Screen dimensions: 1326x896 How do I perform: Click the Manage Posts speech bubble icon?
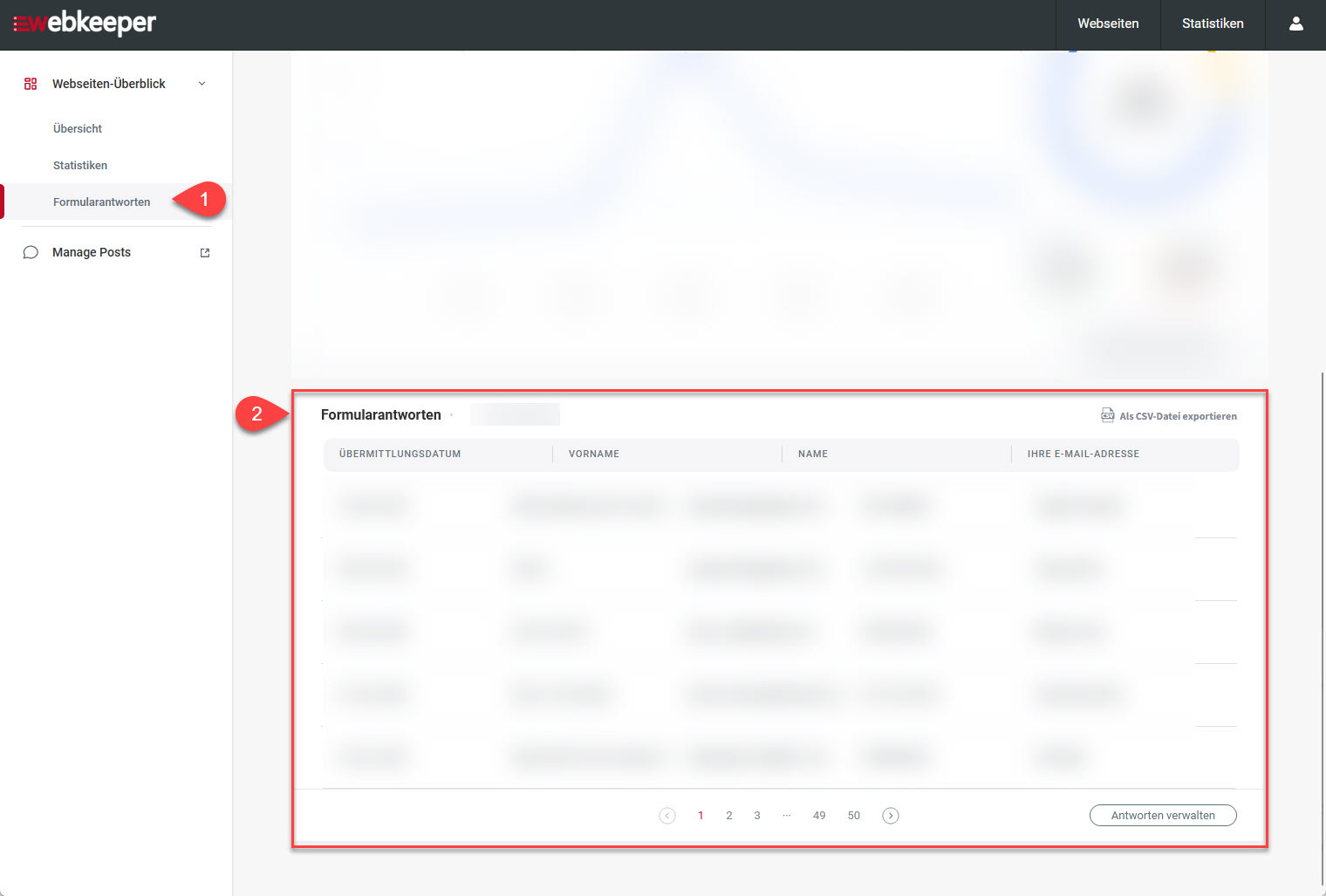pos(31,252)
